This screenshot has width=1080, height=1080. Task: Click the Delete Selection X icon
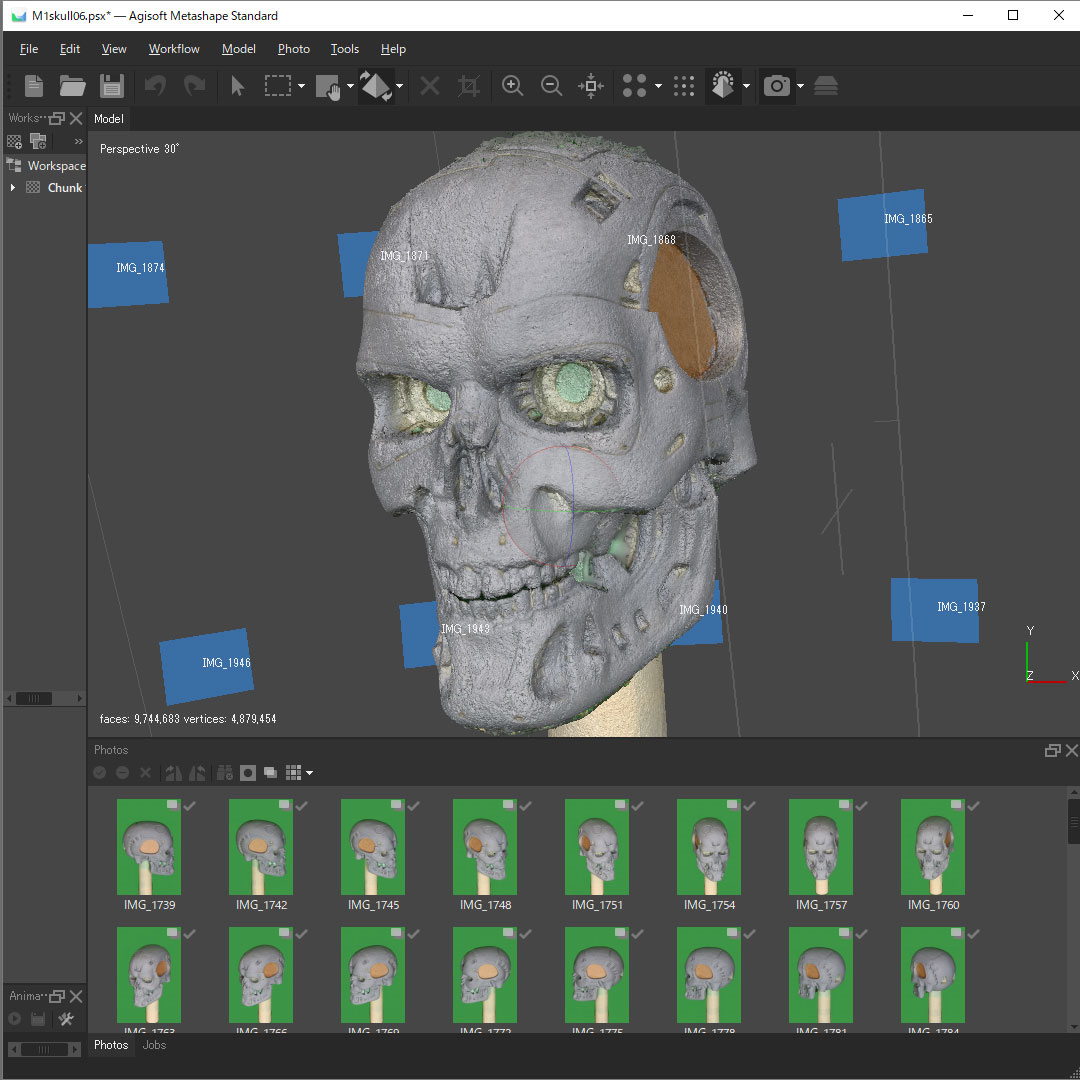pos(430,86)
